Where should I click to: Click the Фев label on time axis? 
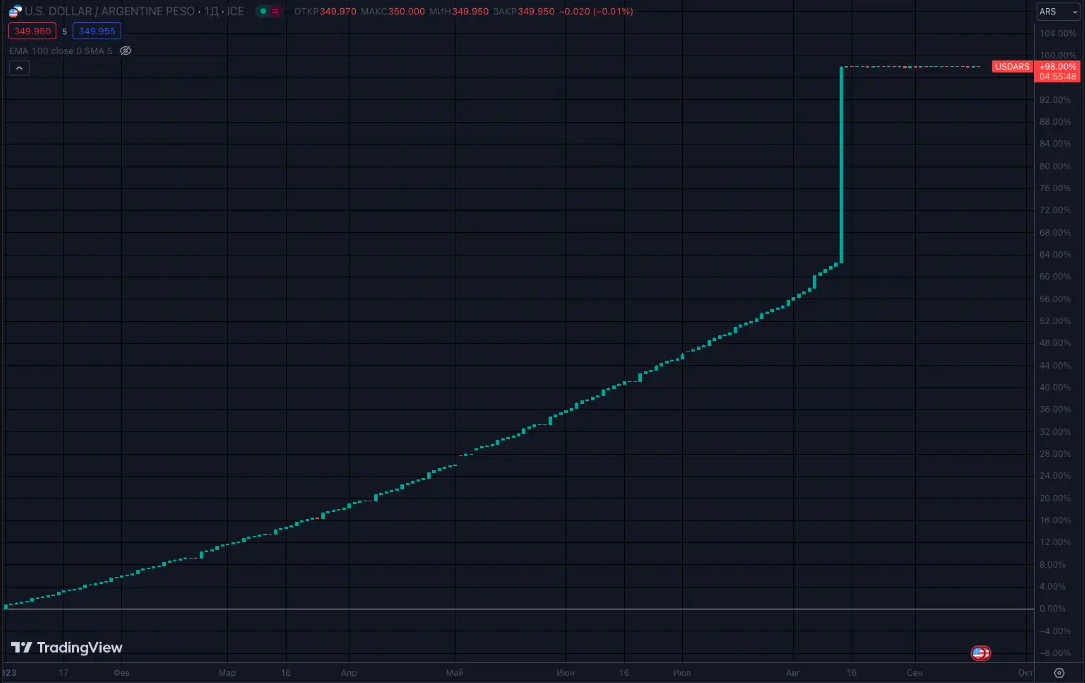click(x=121, y=673)
